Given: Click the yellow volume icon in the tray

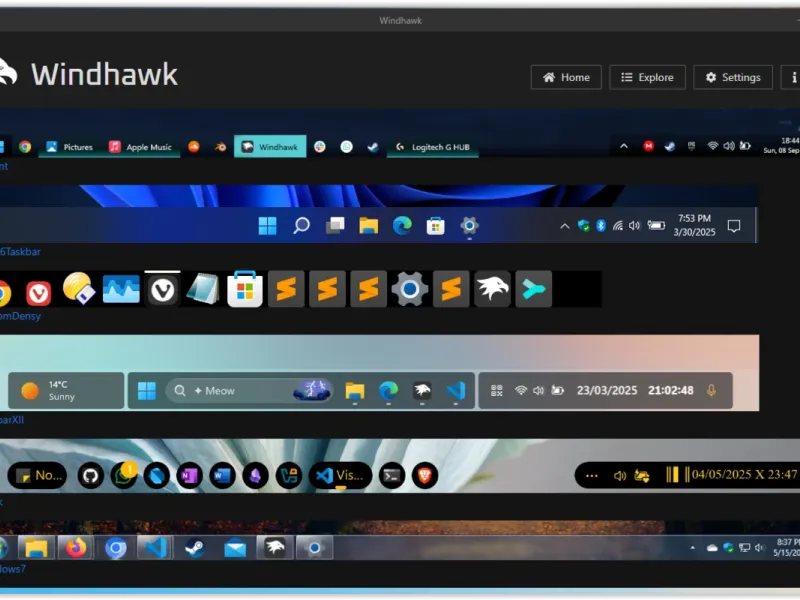Looking at the screenshot, I should click(x=619, y=476).
